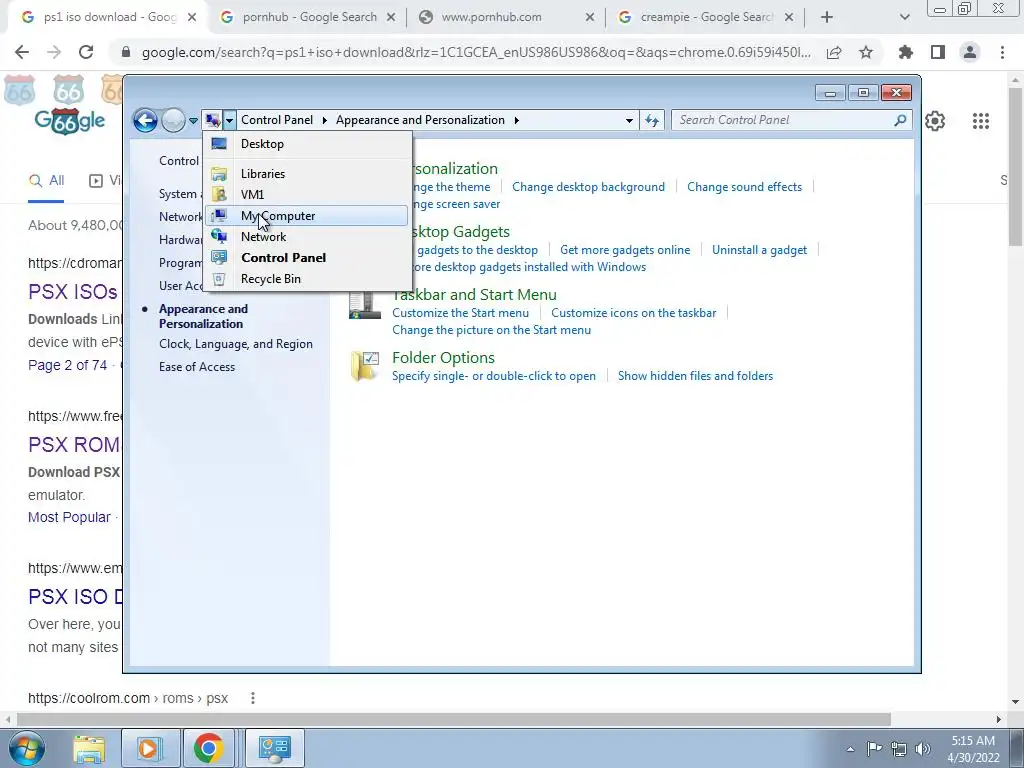1024x768 pixels.
Task: Click Chrome tab search dropdown arrow
Action: click(x=904, y=18)
